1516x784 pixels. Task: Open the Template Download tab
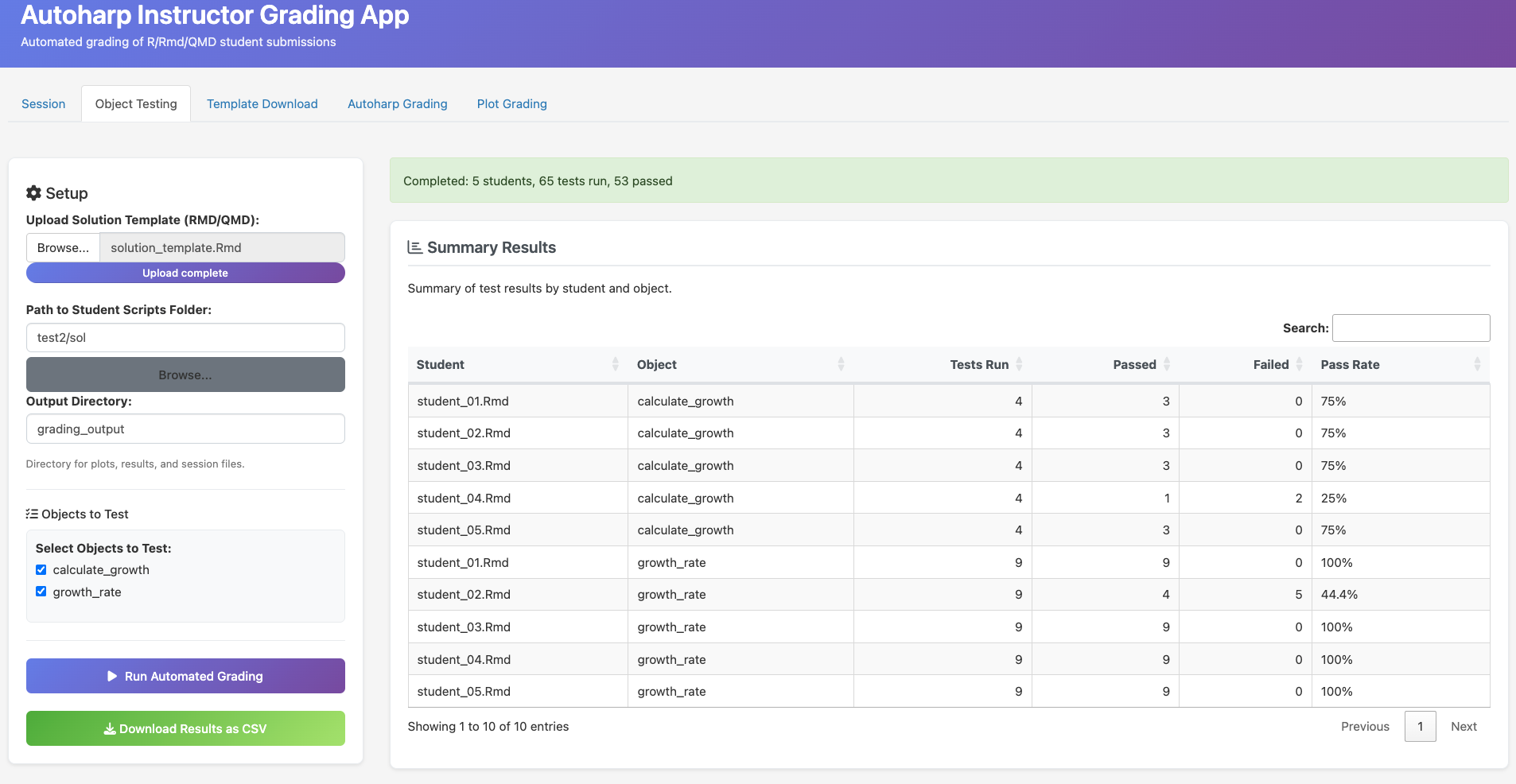pos(262,103)
